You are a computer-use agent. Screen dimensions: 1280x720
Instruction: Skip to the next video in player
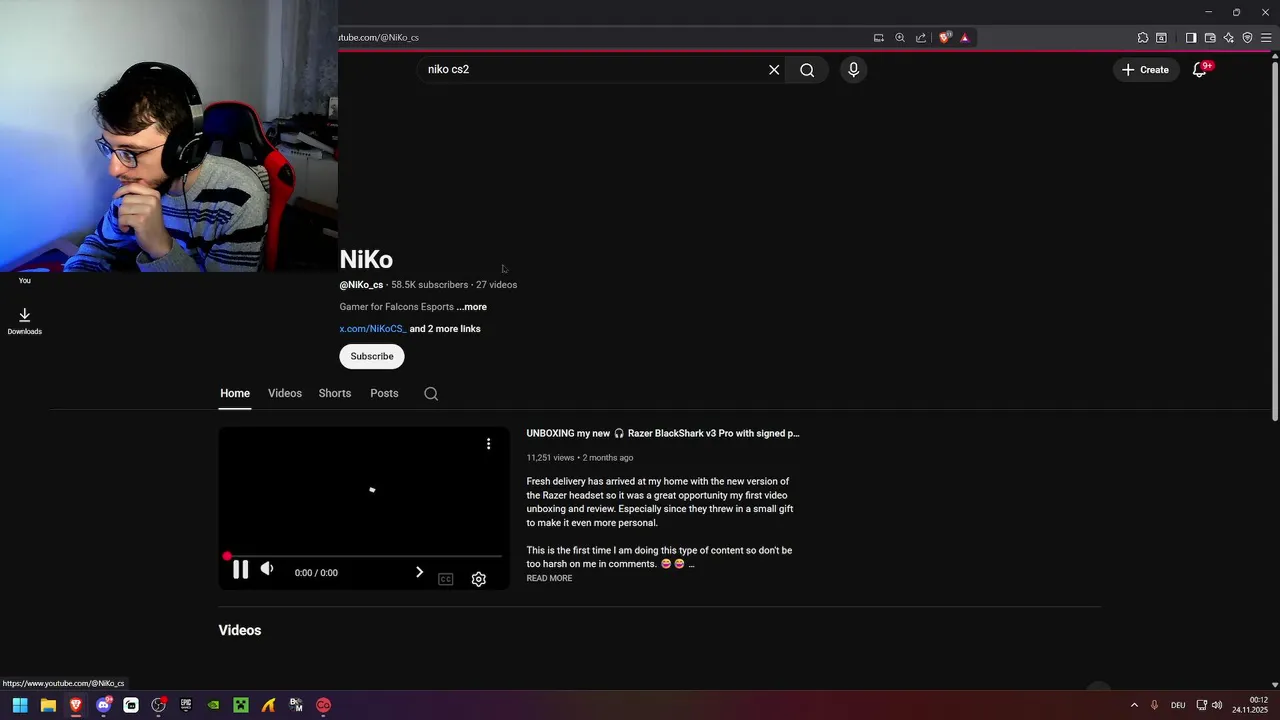(x=419, y=573)
